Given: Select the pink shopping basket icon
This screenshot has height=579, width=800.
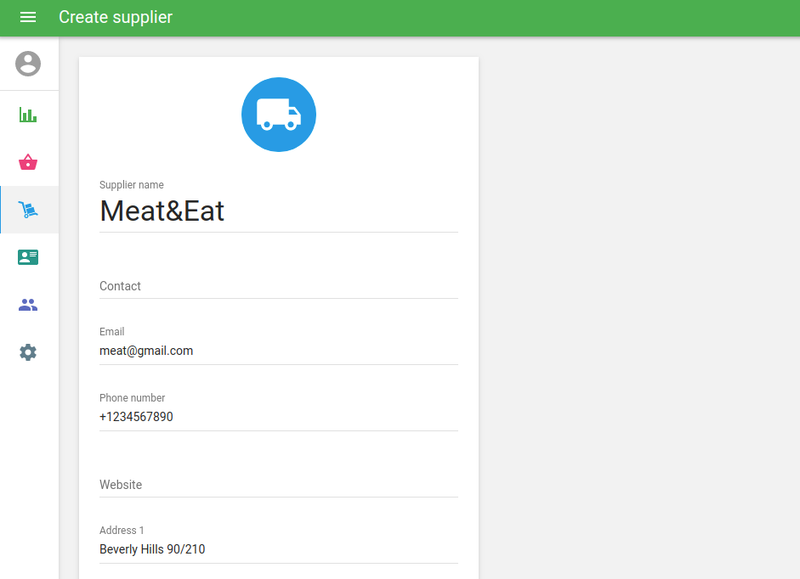Looking at the screenshot, I should click(28, 162).
